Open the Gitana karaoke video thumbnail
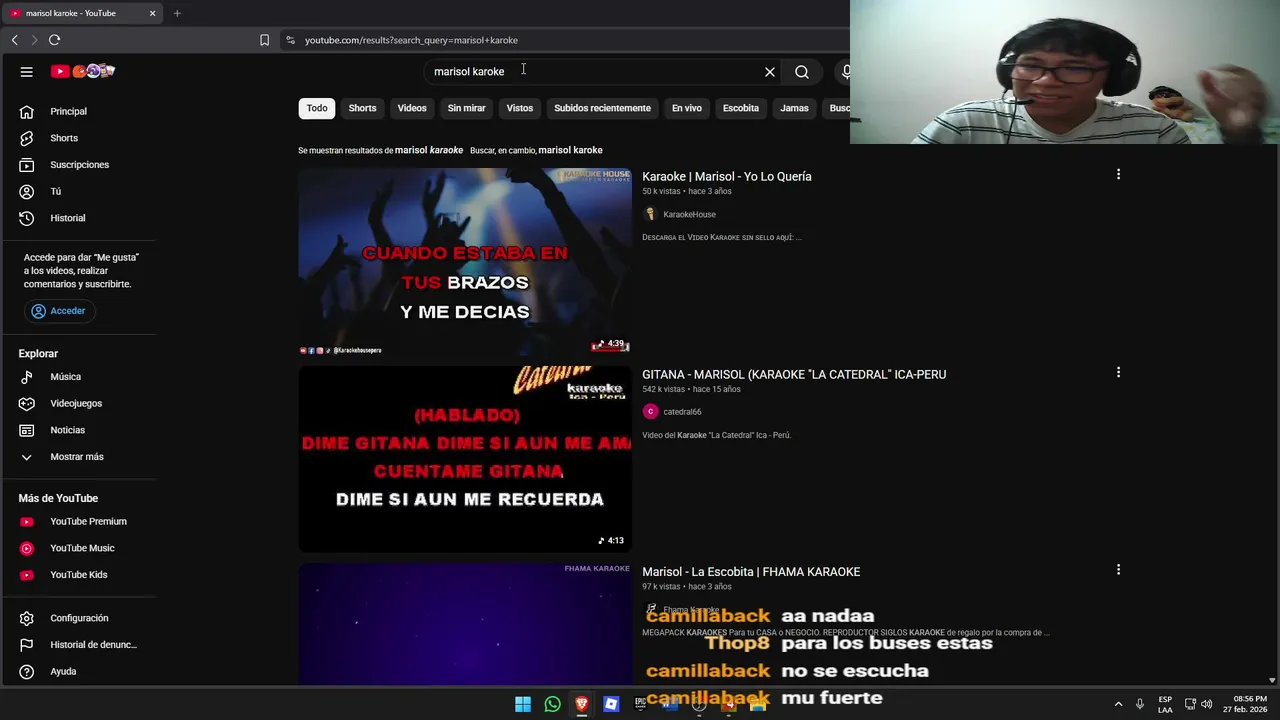 465,459
